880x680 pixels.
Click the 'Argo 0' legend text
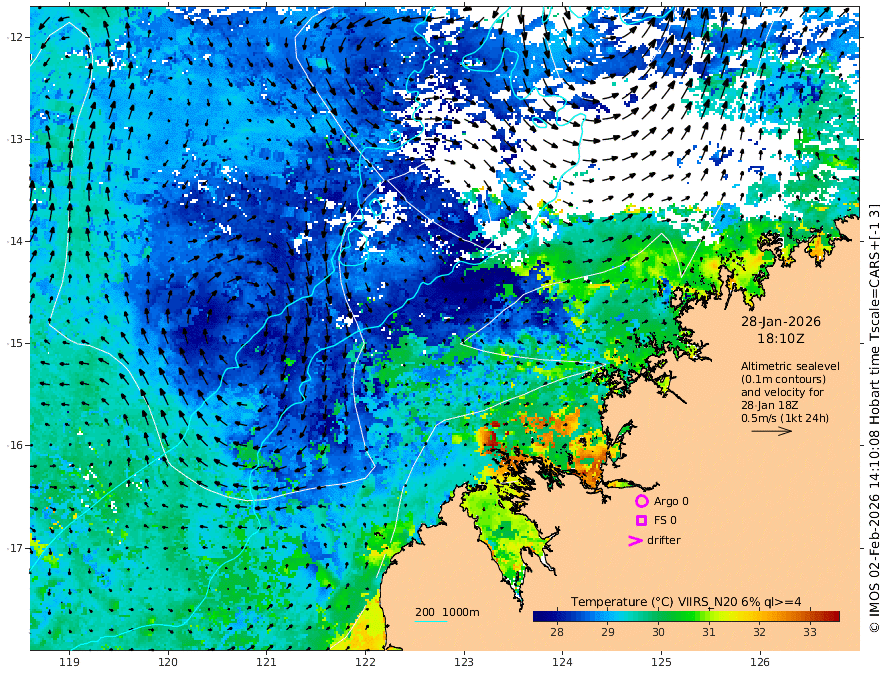(x=671, y=501)
